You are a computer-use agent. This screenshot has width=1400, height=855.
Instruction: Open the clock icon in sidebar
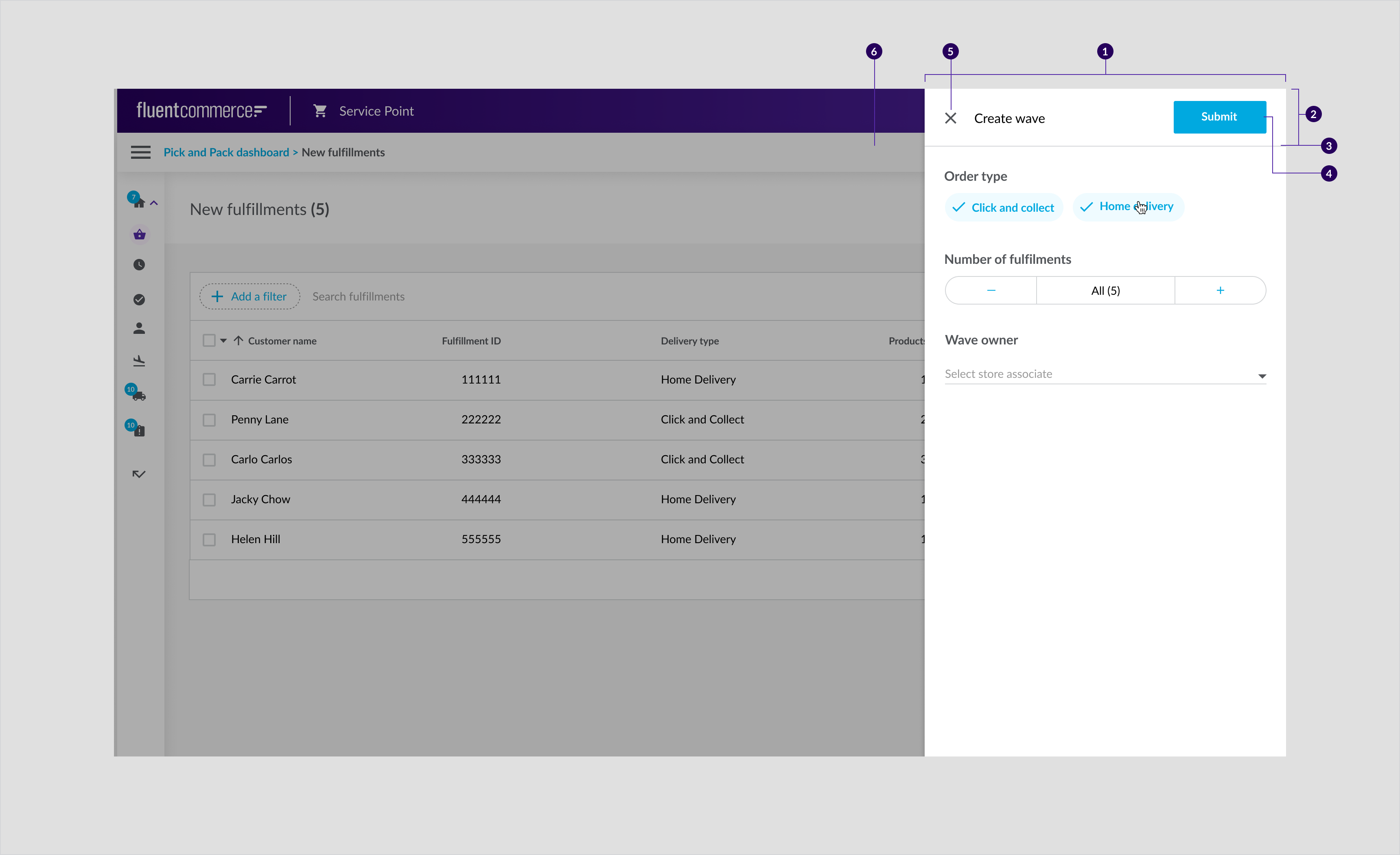(x=139, y=265)
